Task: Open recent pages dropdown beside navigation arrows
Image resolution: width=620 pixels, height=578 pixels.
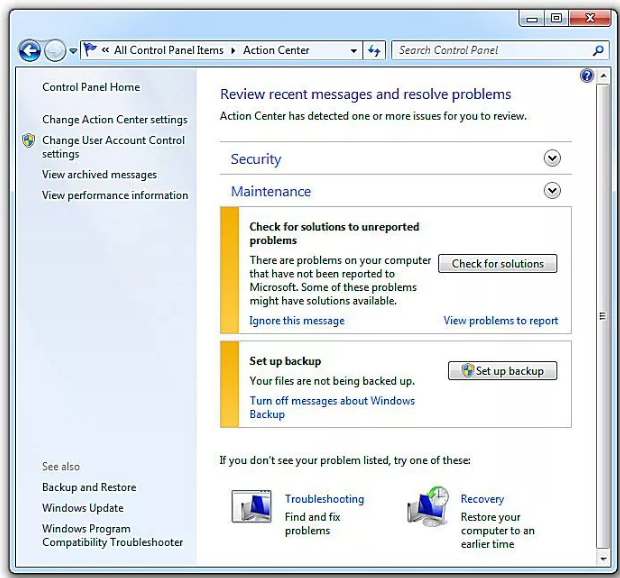Action: click(73, 51)
